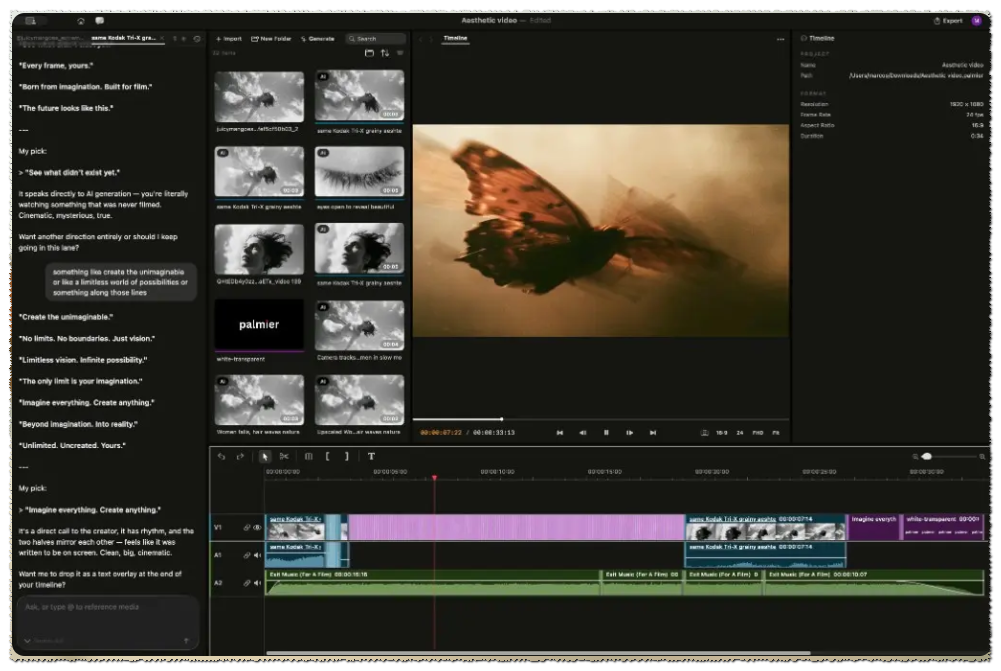Open the three-dot menu above the preview

pos(780,40)
